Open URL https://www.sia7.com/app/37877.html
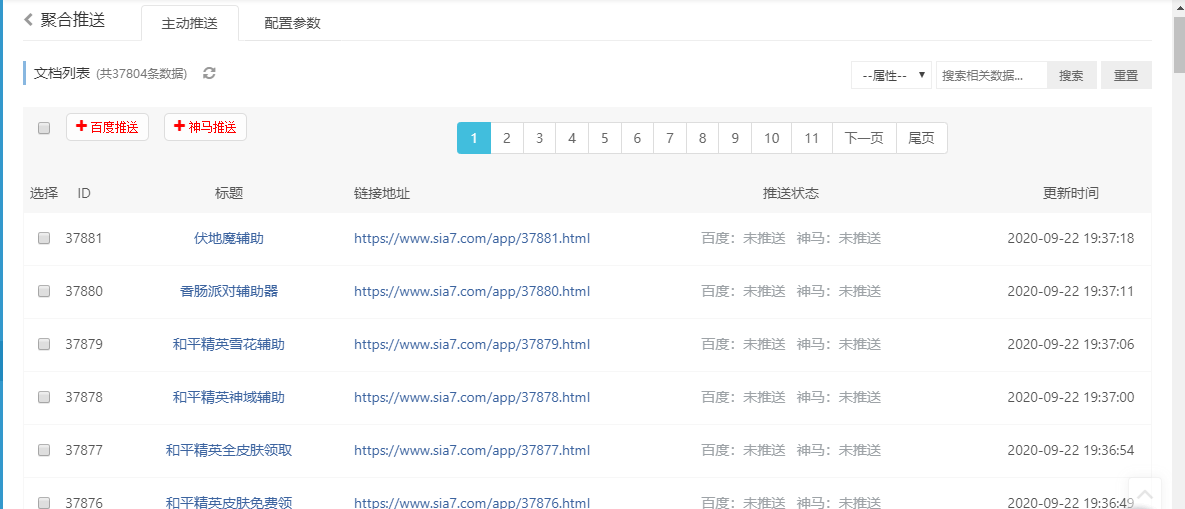The image size is (1185, 509). click(472, 449)
